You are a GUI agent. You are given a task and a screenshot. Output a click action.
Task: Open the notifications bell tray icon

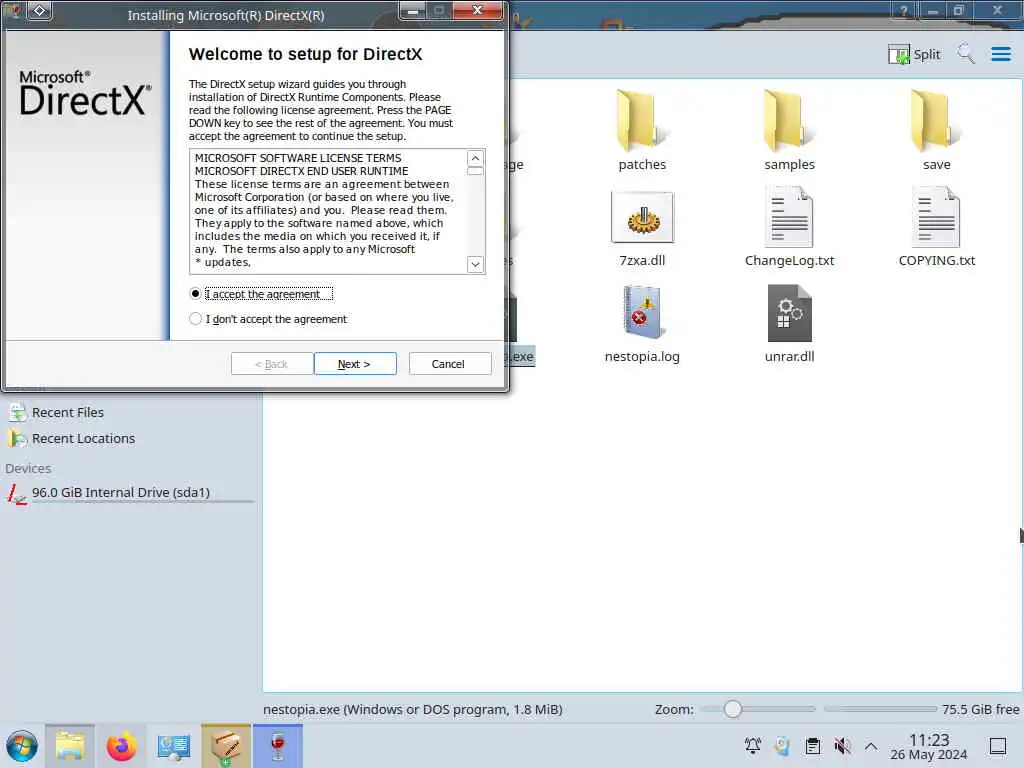752,745
